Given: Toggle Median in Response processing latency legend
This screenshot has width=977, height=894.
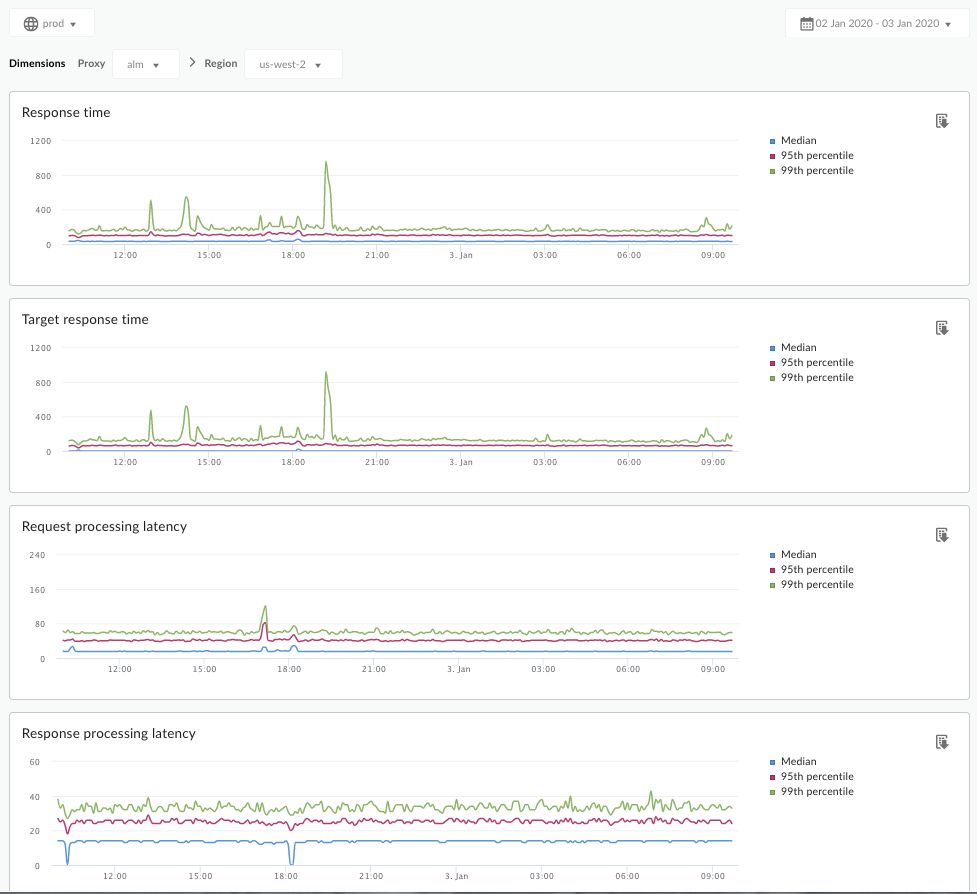Looking at the screenshot, I should pyautogui.click(x=798, y=762).
